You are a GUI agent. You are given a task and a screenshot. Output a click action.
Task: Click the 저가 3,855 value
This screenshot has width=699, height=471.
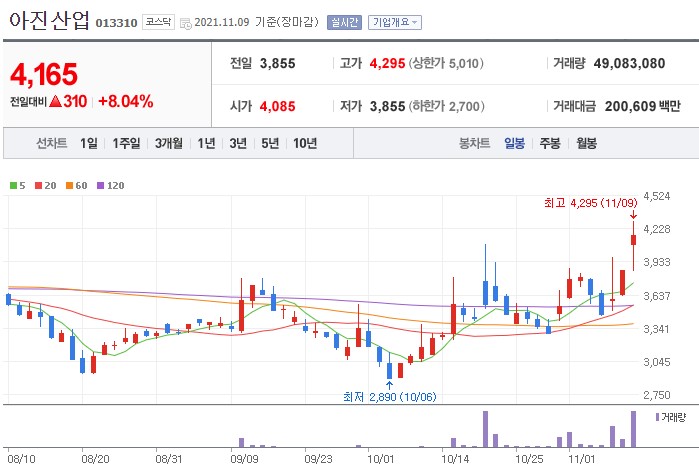coord(387,106)
